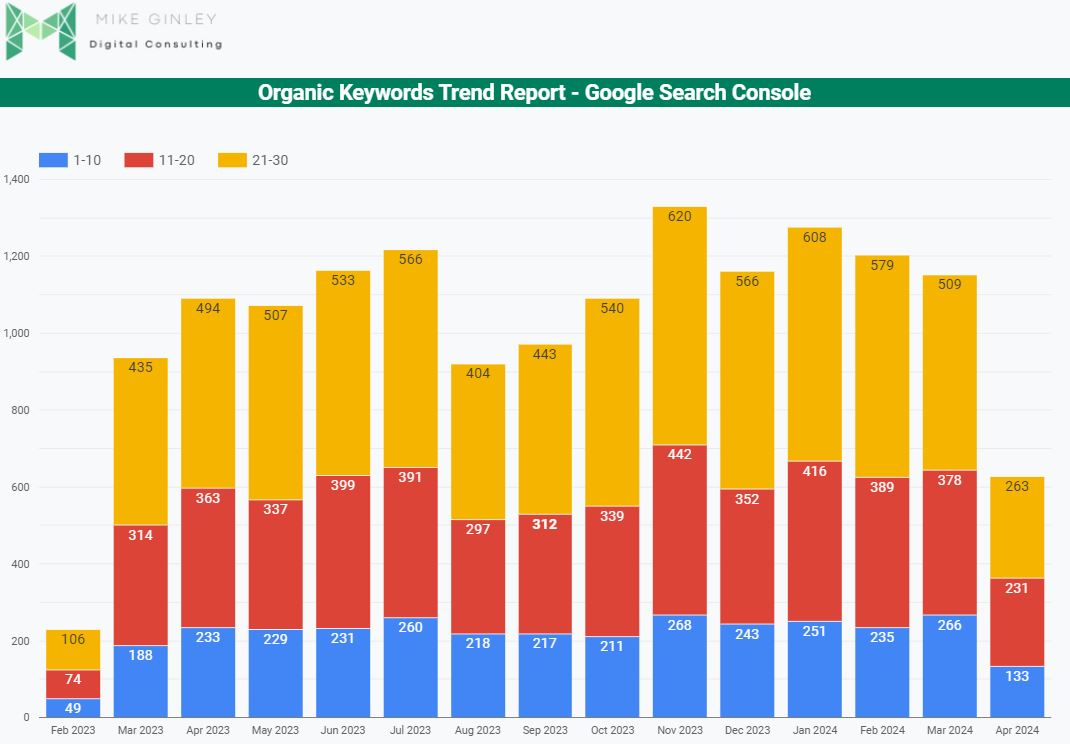Image resolution: width=1070 pixels, height=744 pixels.
Task: Click the Dec 2023 blue segment labeled 243
Action: point(748,671)
